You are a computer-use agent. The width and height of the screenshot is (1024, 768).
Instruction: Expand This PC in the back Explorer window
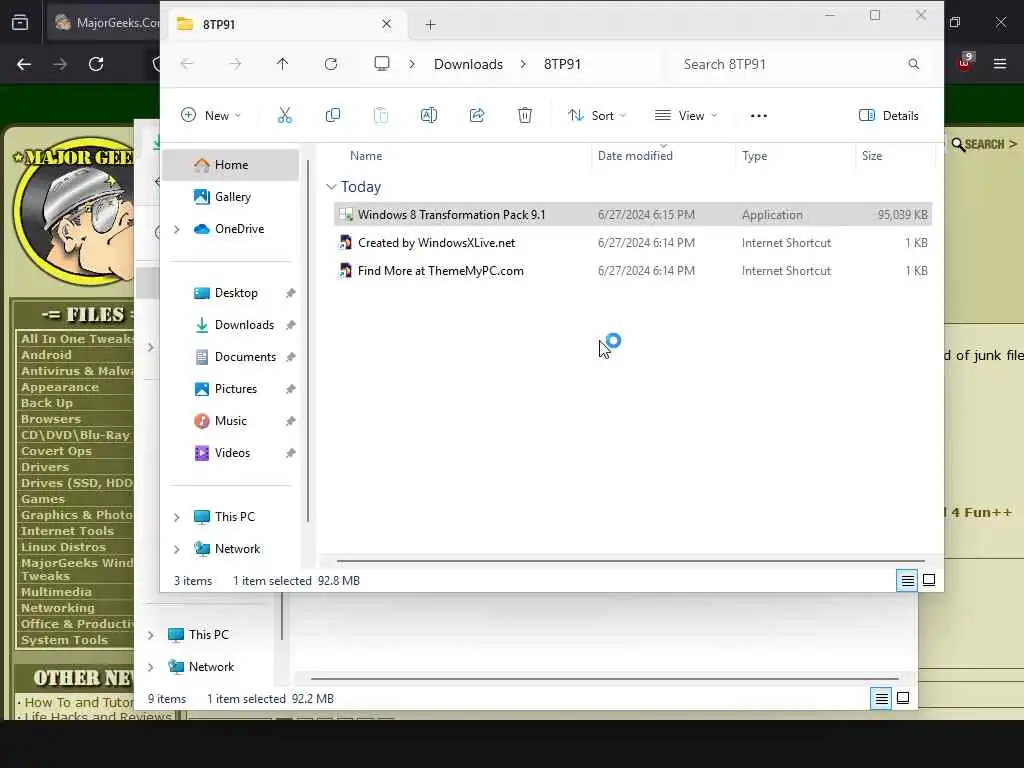pyautogui.click(x=150, y=635)
